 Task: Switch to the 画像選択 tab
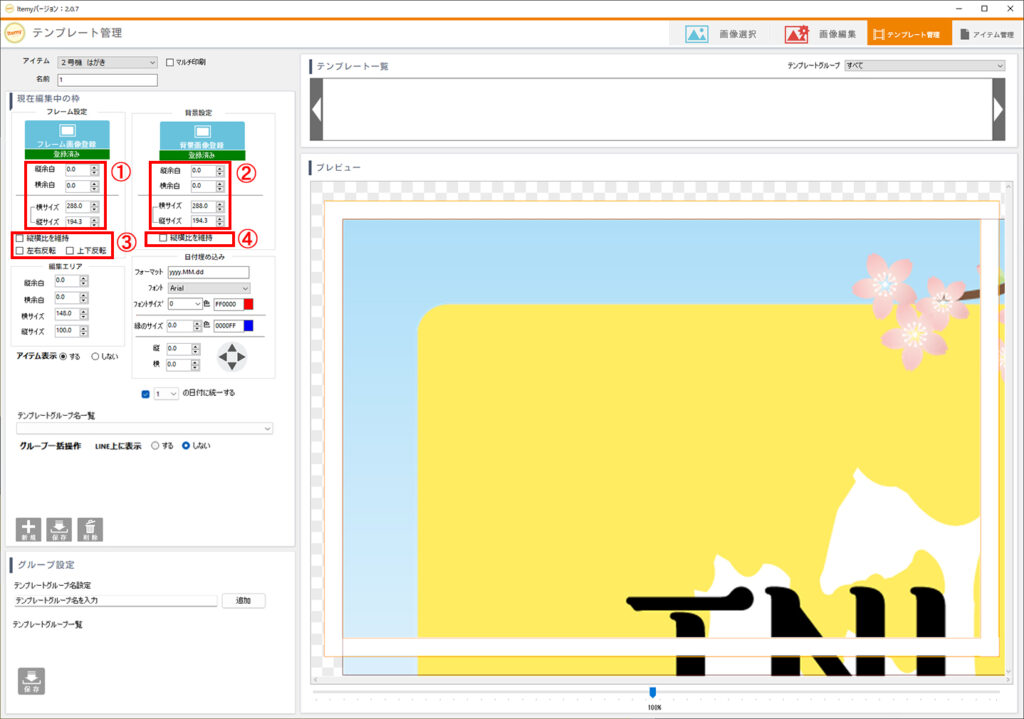[721, 34]
